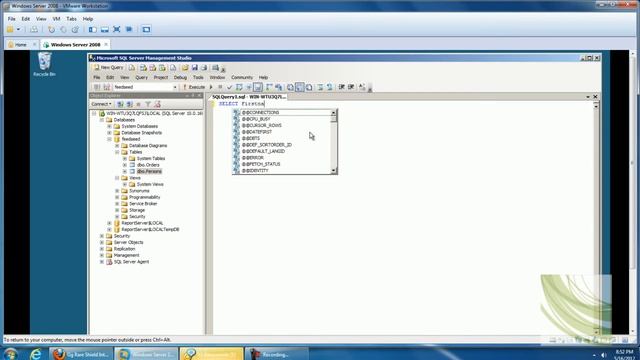Click the Increase Indent icon
Viewport: 640px width, 360px height.
coord(351,87)
